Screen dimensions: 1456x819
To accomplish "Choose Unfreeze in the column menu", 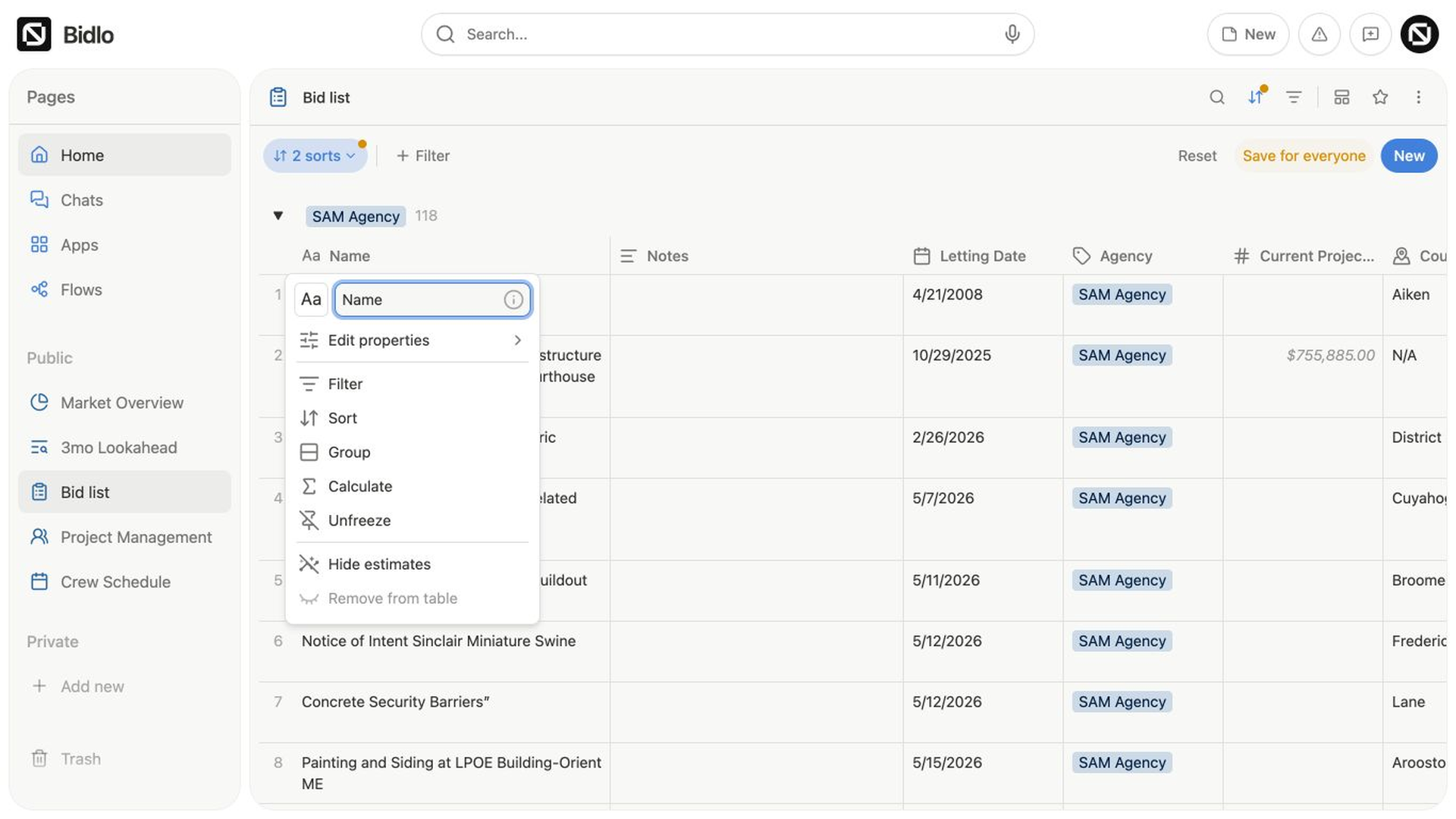I will [x=412, y=520].
